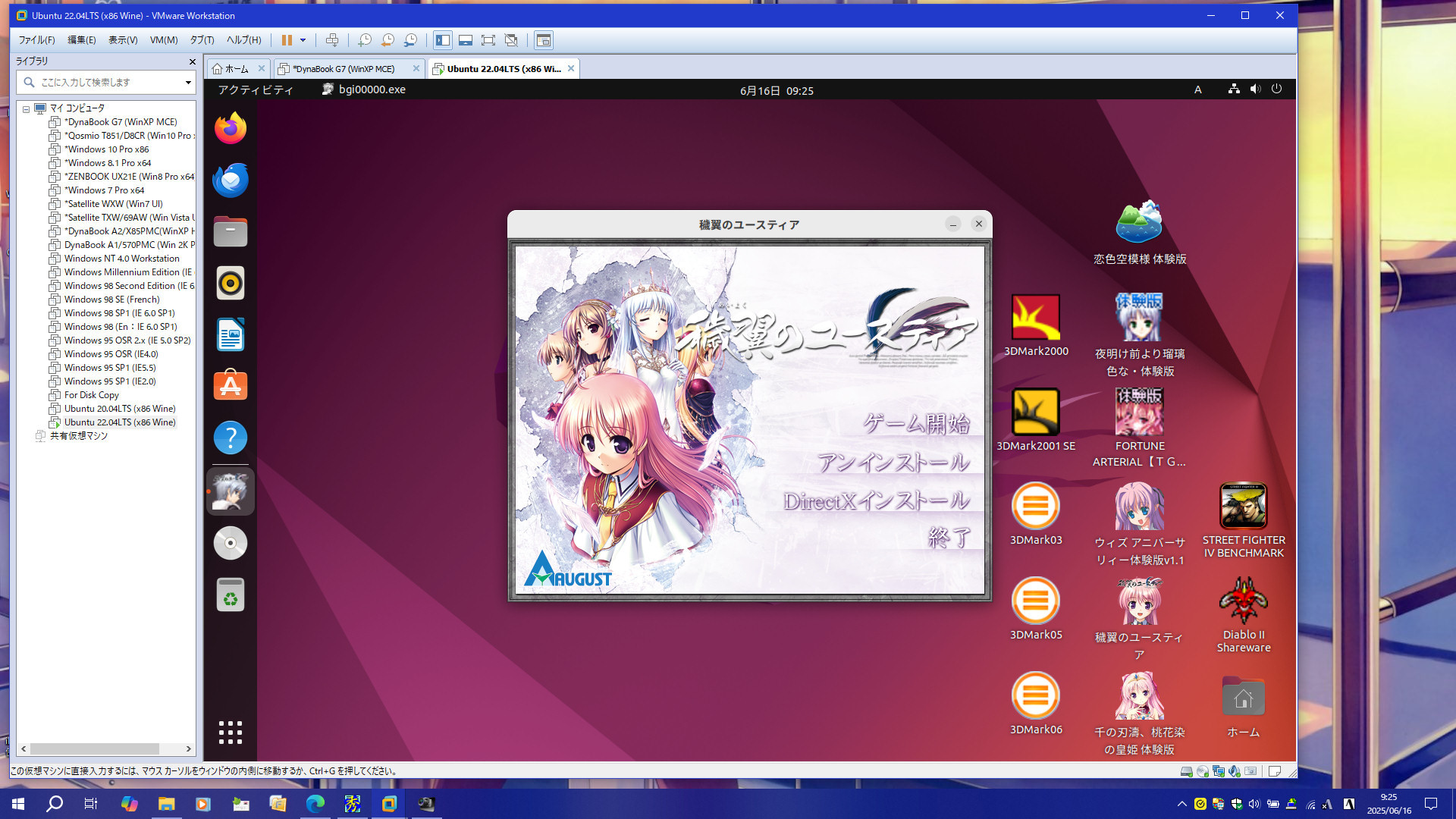Screen dimensions: 1456x819
Task: Select For Disk Copy in the library
Action: [x=91, y=395]
